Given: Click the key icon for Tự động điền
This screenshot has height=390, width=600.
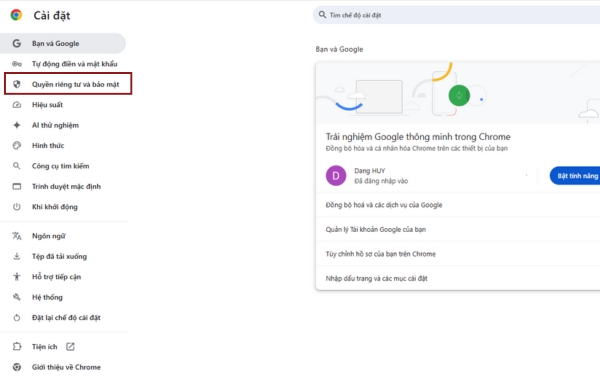Looking at the screenshot, I should tap(16, 64).
